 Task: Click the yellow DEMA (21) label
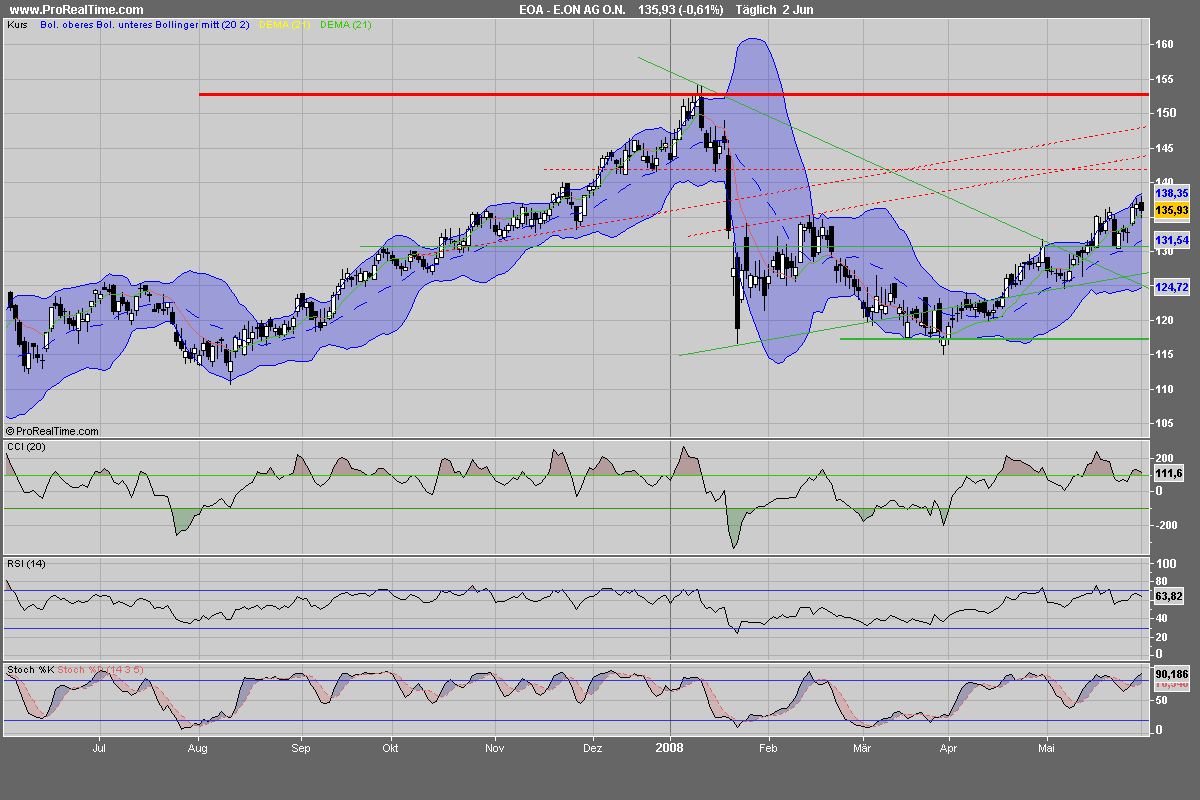[x=287, y=25]
